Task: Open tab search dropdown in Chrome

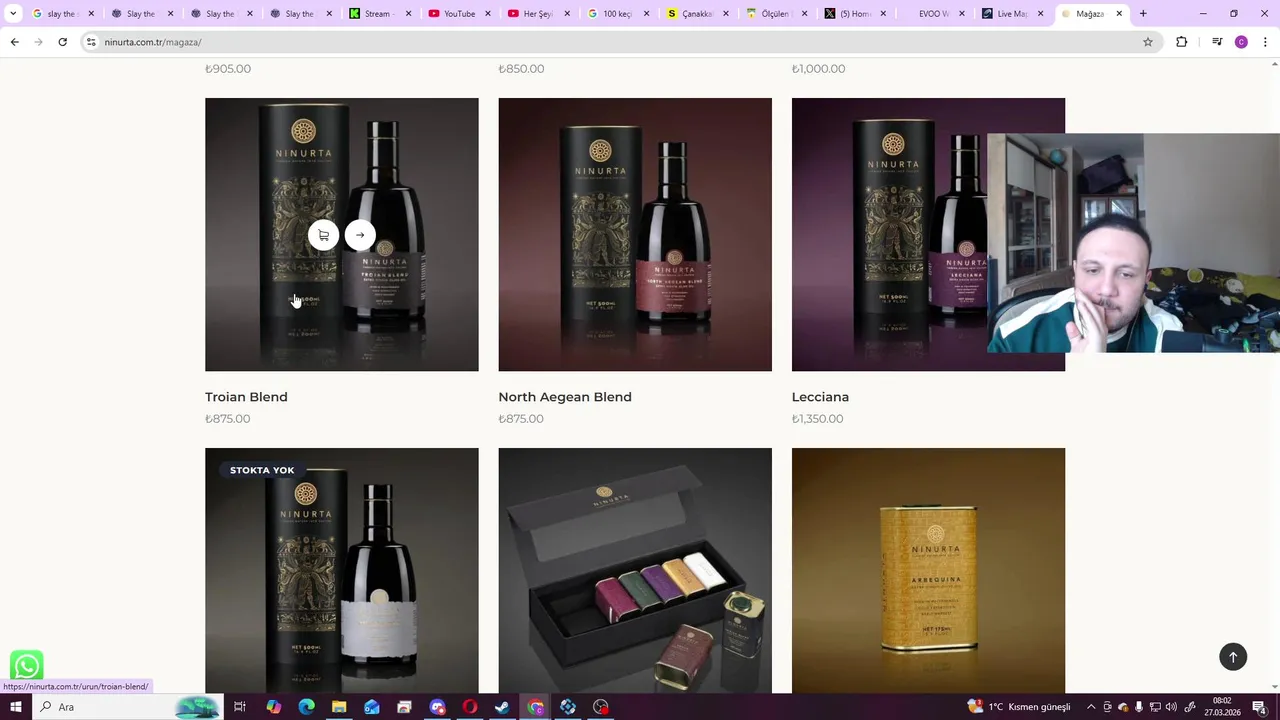Action: coord(13,14)
